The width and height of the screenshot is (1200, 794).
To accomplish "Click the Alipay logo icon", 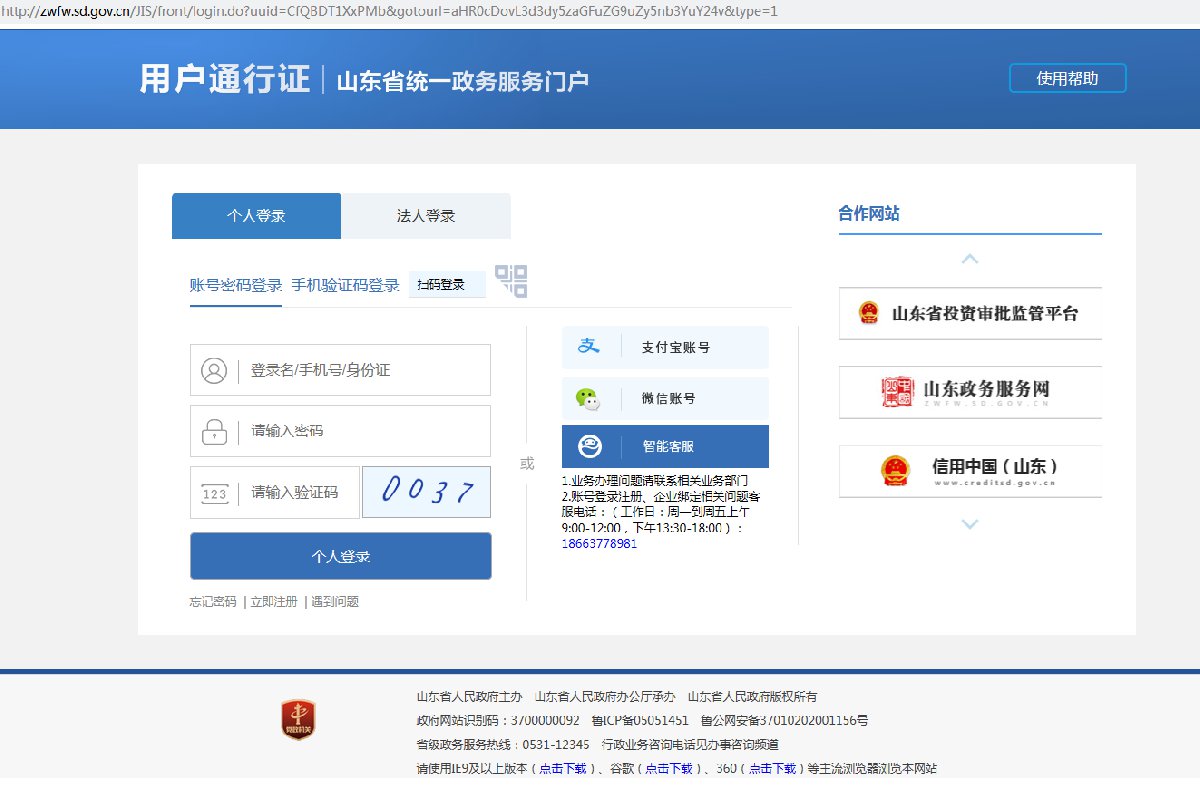I will pyautogui.click(x=589, y=347).
